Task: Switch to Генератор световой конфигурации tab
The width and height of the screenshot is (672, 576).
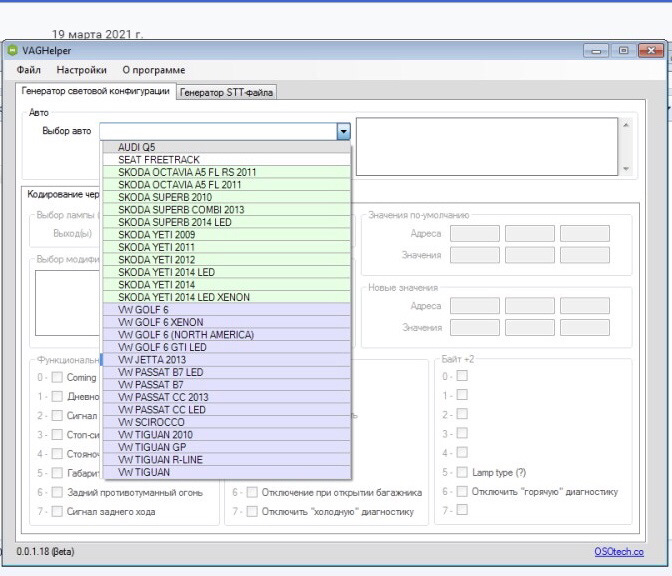Action: (x=96, y=91)
